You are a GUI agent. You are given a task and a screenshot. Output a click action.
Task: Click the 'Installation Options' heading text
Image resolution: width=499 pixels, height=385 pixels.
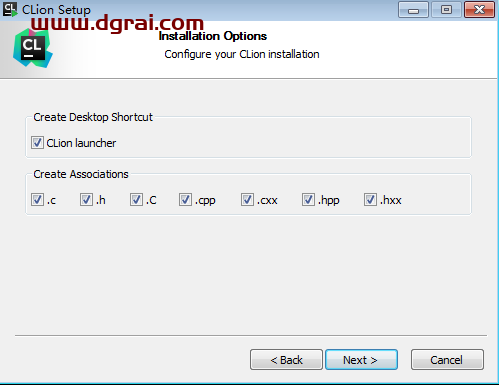point(213,36)
